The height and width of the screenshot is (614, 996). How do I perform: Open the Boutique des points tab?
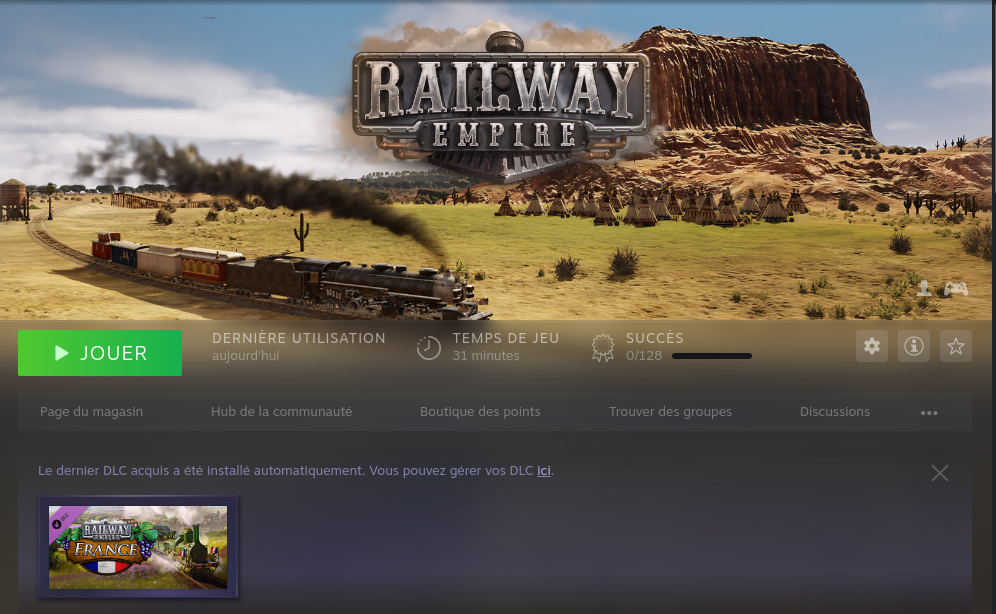(480, 411)
